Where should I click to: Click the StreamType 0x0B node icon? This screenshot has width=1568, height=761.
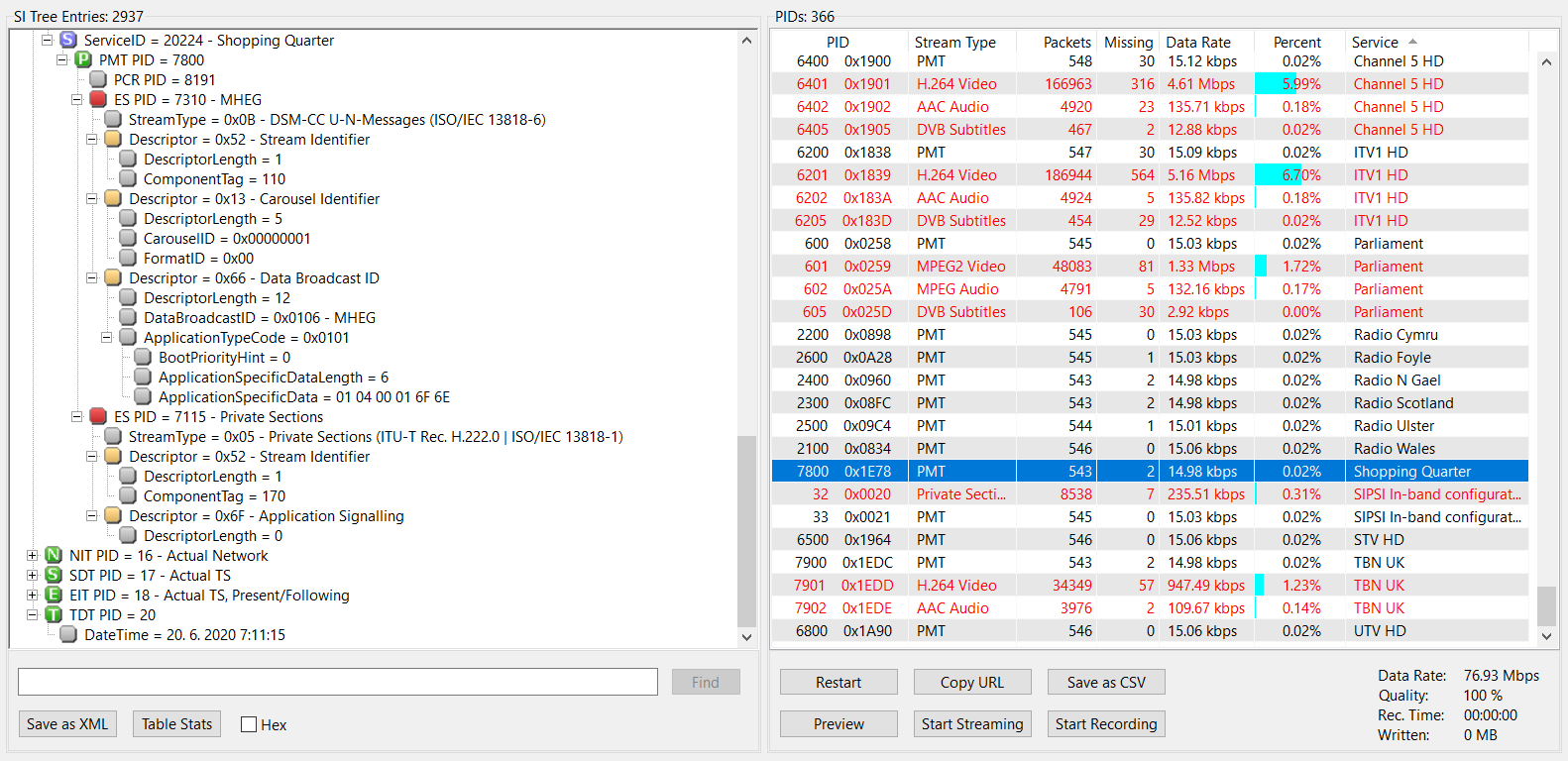click(x=113, y=119)
